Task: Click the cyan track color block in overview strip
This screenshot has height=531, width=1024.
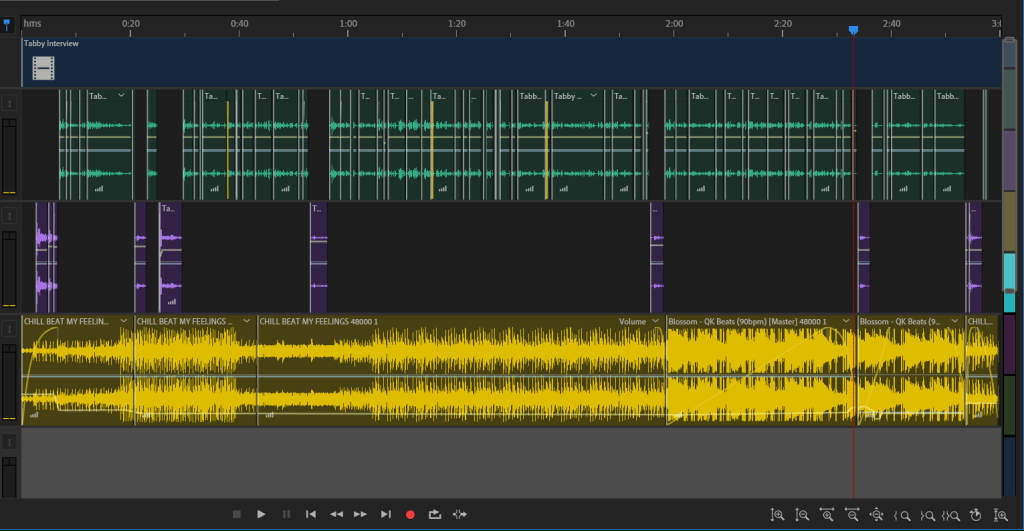Action: click(x=1010, y=273)
